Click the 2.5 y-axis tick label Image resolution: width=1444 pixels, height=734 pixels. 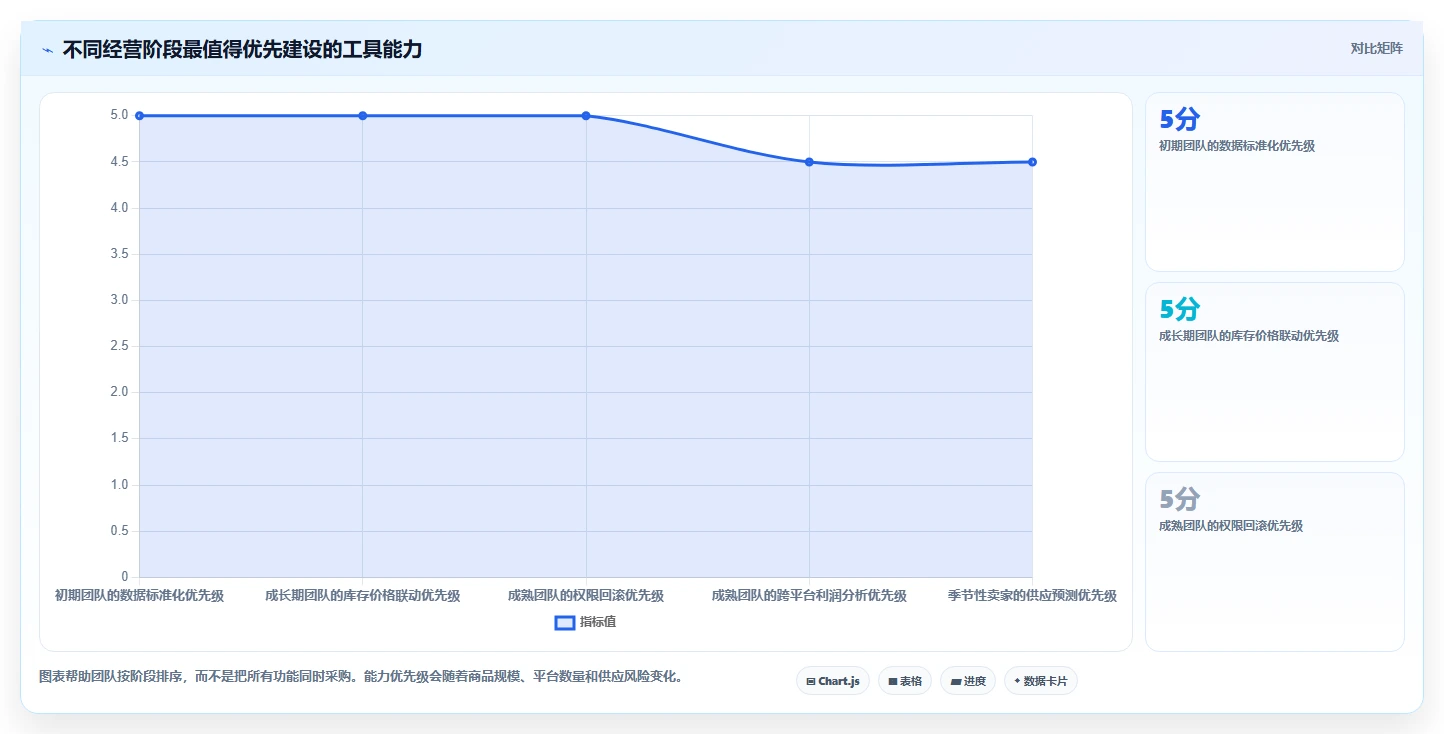click(x=119, y=346)
